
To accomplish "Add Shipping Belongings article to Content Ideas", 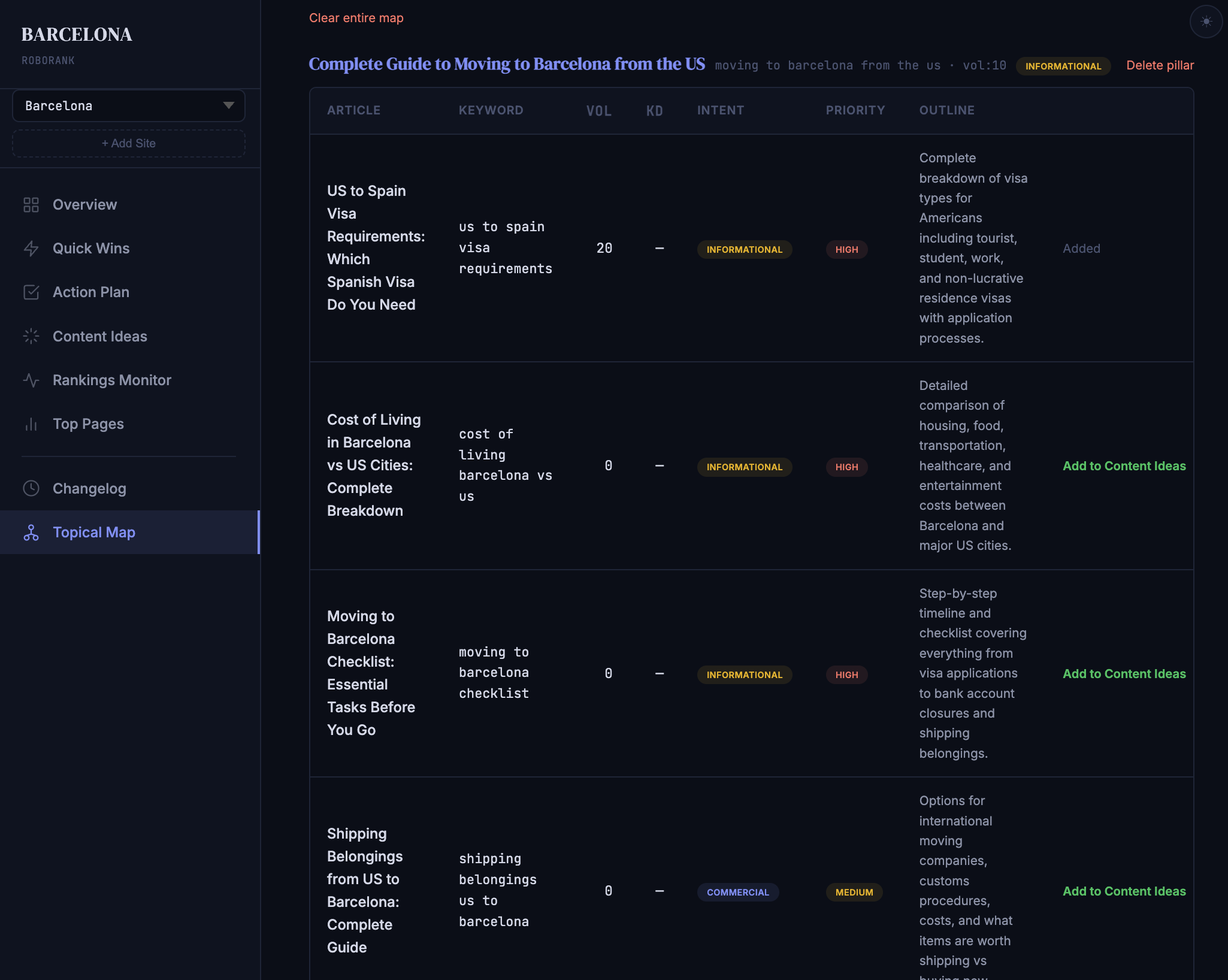I will 1124,891.
